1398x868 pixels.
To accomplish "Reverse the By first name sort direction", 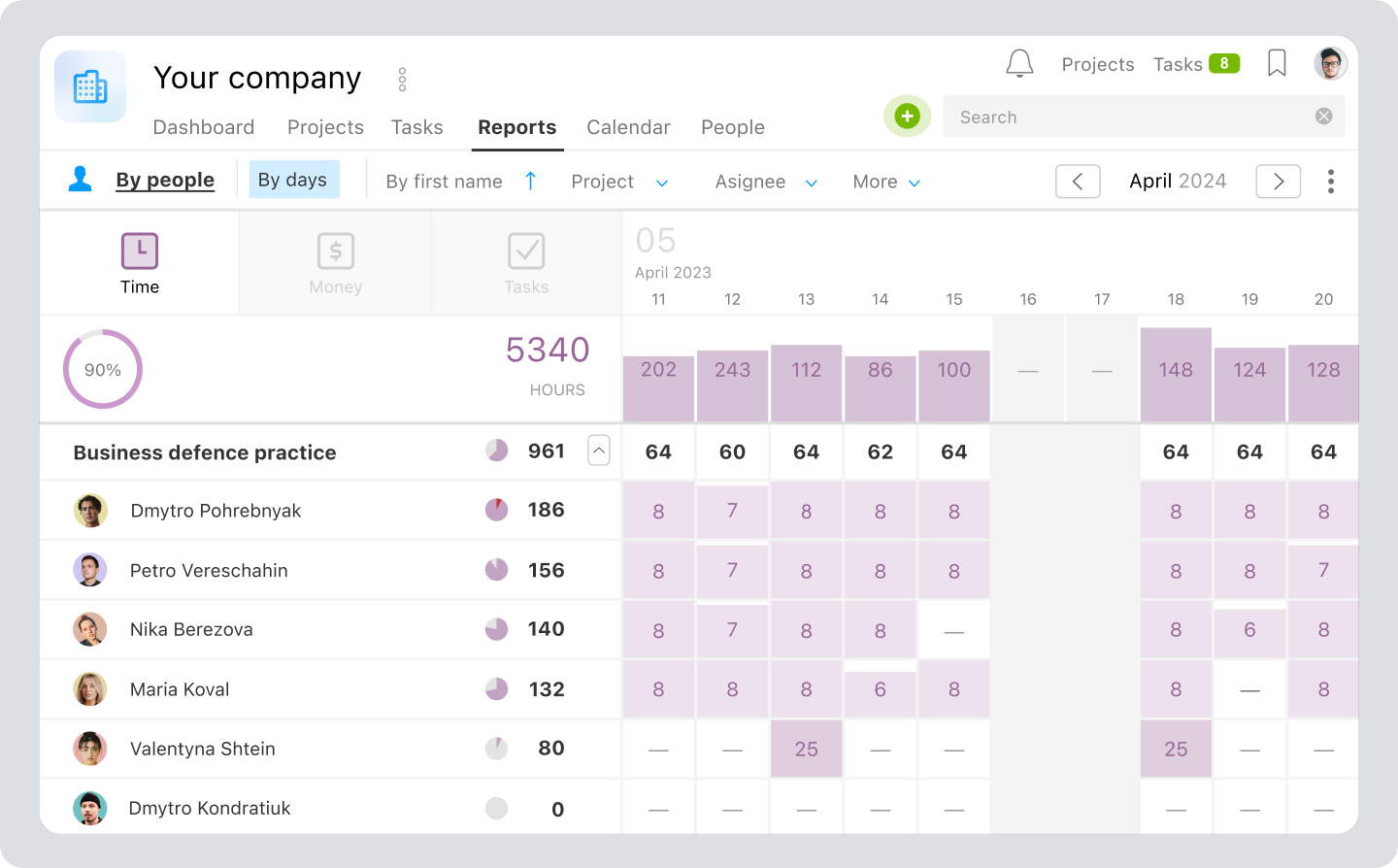I will 530,181.
